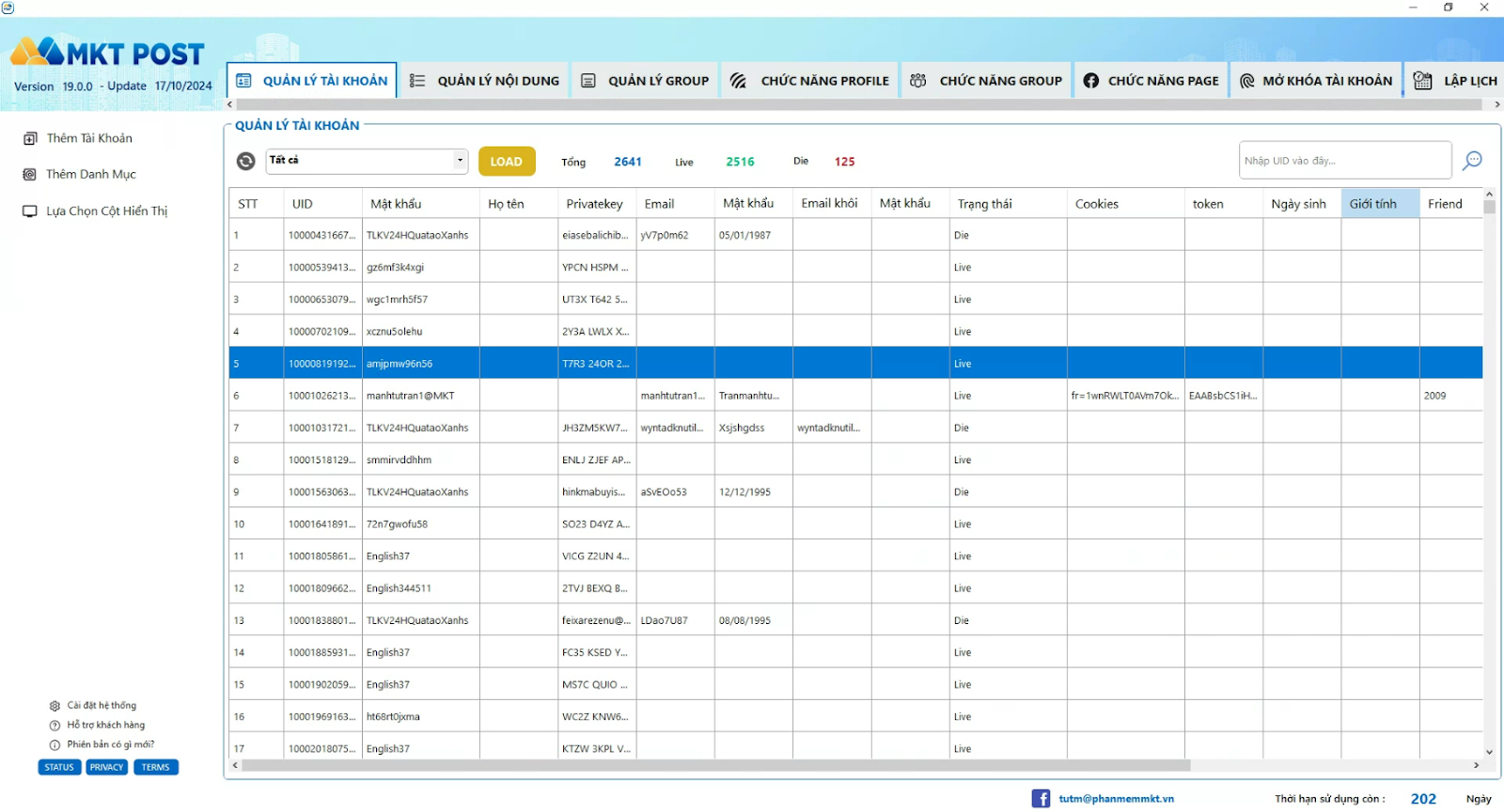Viewport: 1504px width, 812px height.
Task: Click the STATUS button
Action: (59, 768)
